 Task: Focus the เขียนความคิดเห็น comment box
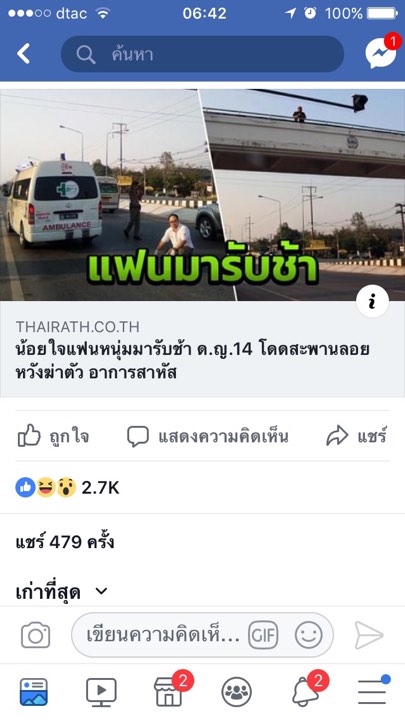[x=163, y=636]
